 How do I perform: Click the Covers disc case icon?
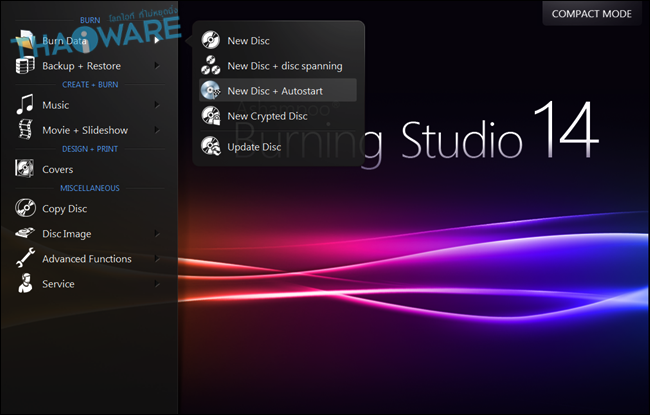coord(24,169)
